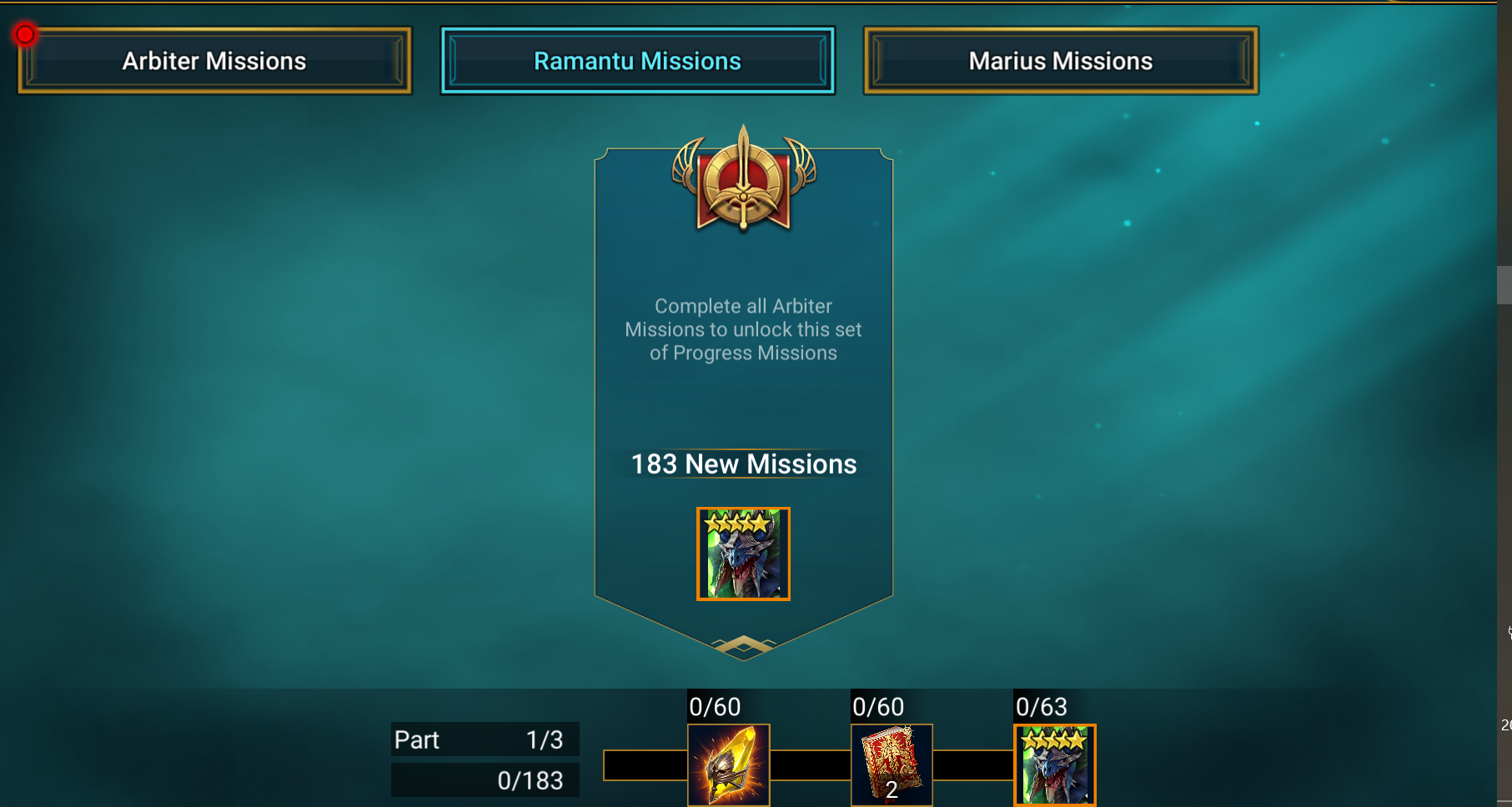Select the champion reward icon at 0/63

[x=1055, y=764]
